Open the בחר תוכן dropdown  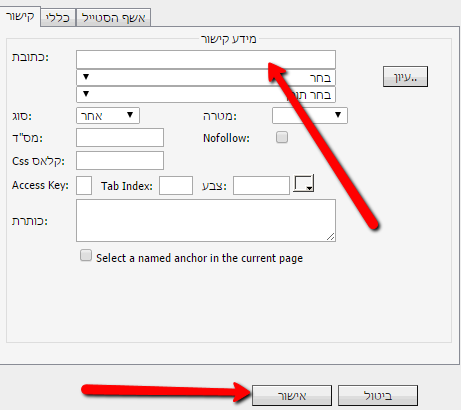[206, 95]
